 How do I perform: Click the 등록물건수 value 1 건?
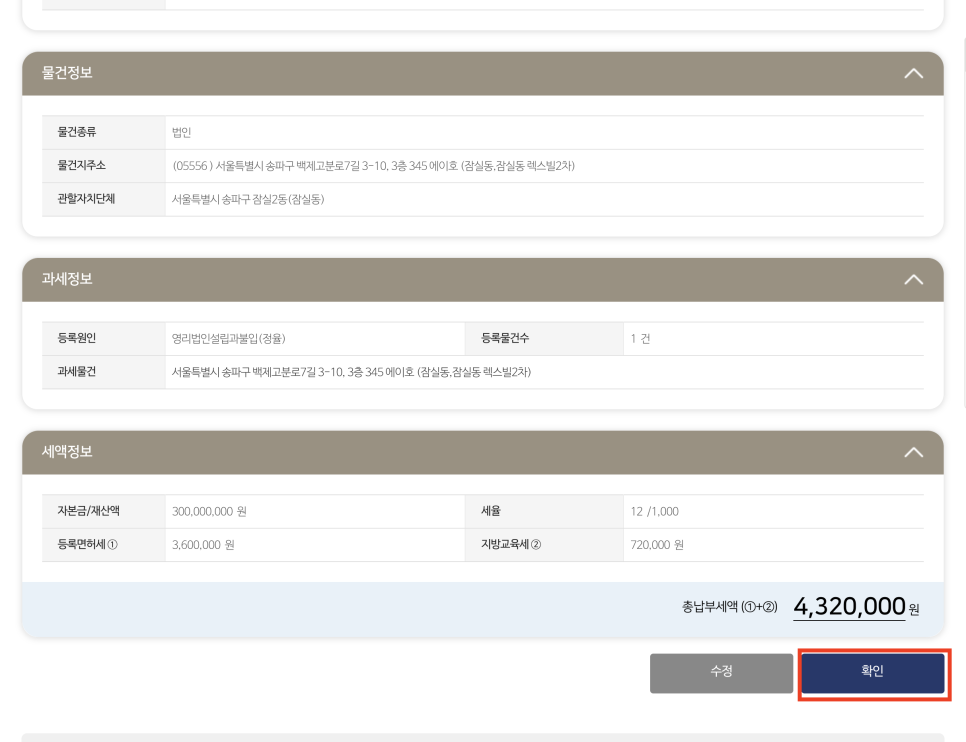point(640,338)
